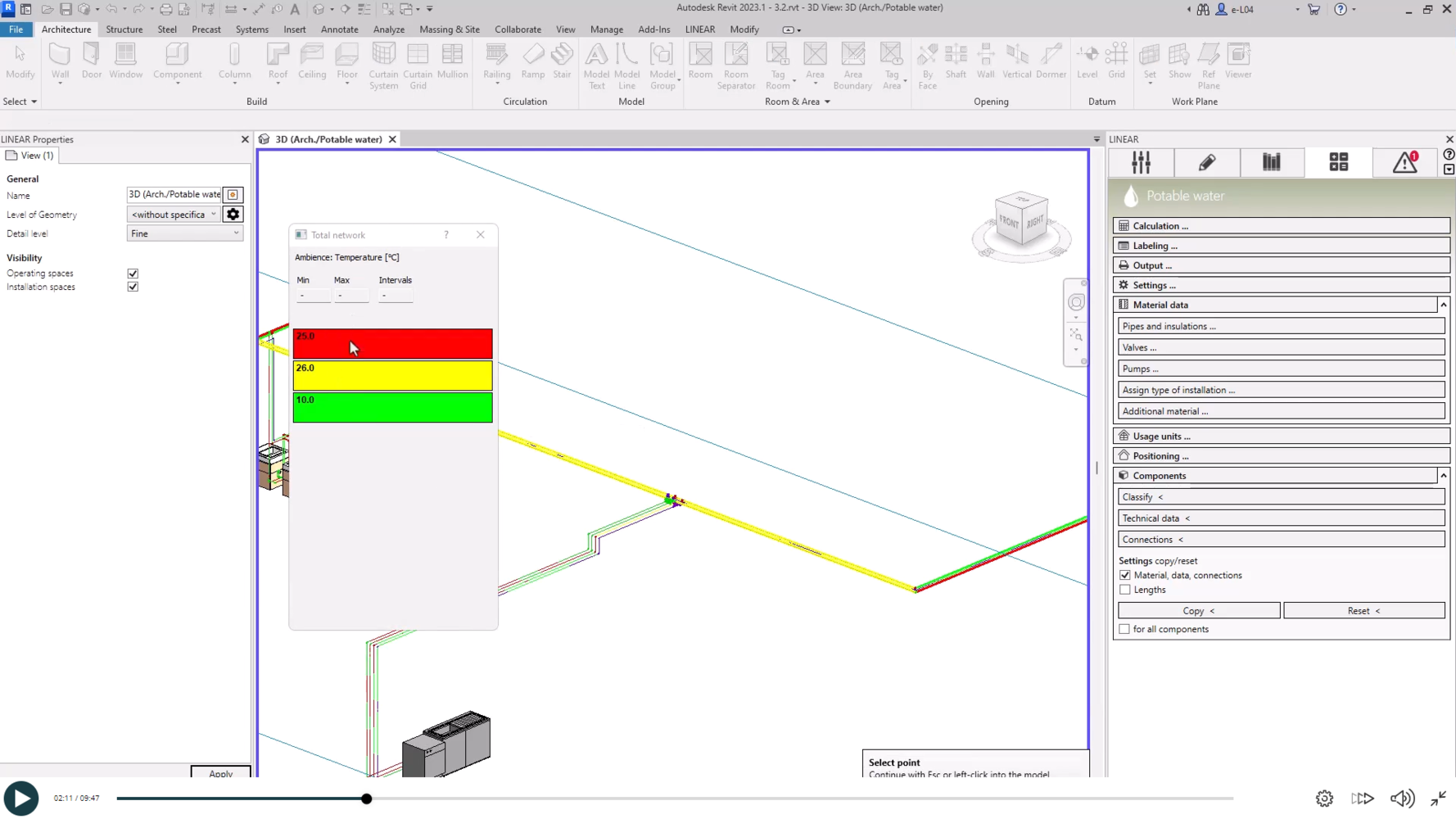1456x819 pixels.
Task: Collapse the Material data section
Action: [x=1443, y=305]
